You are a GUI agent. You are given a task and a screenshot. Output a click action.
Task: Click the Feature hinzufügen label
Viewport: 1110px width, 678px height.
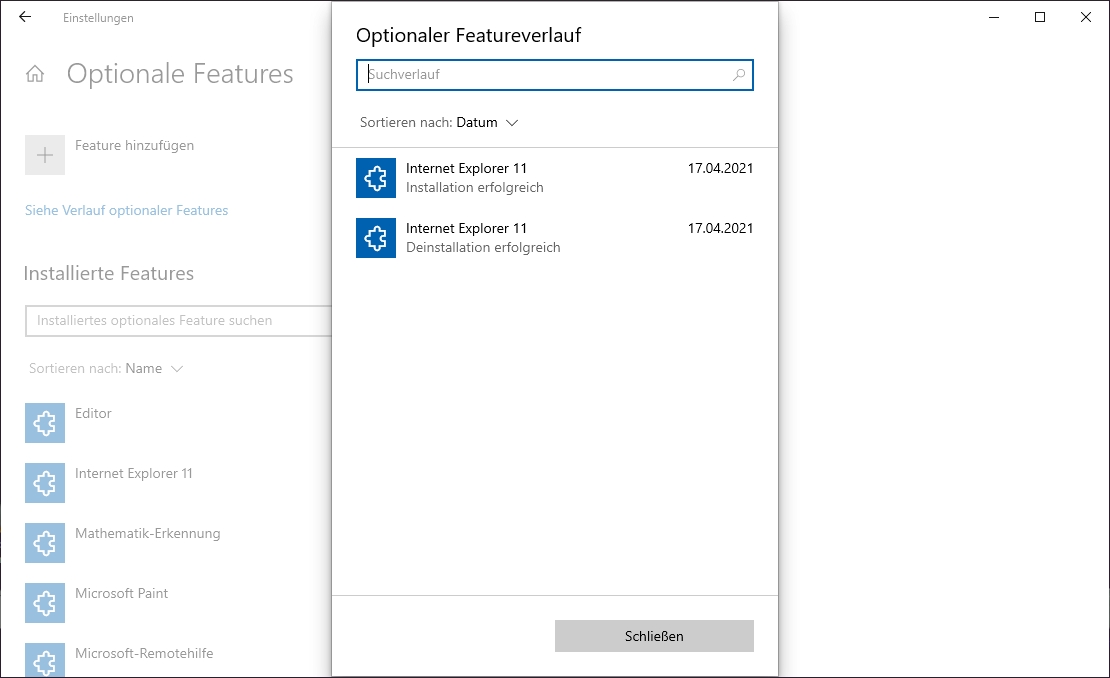(135, 146)
